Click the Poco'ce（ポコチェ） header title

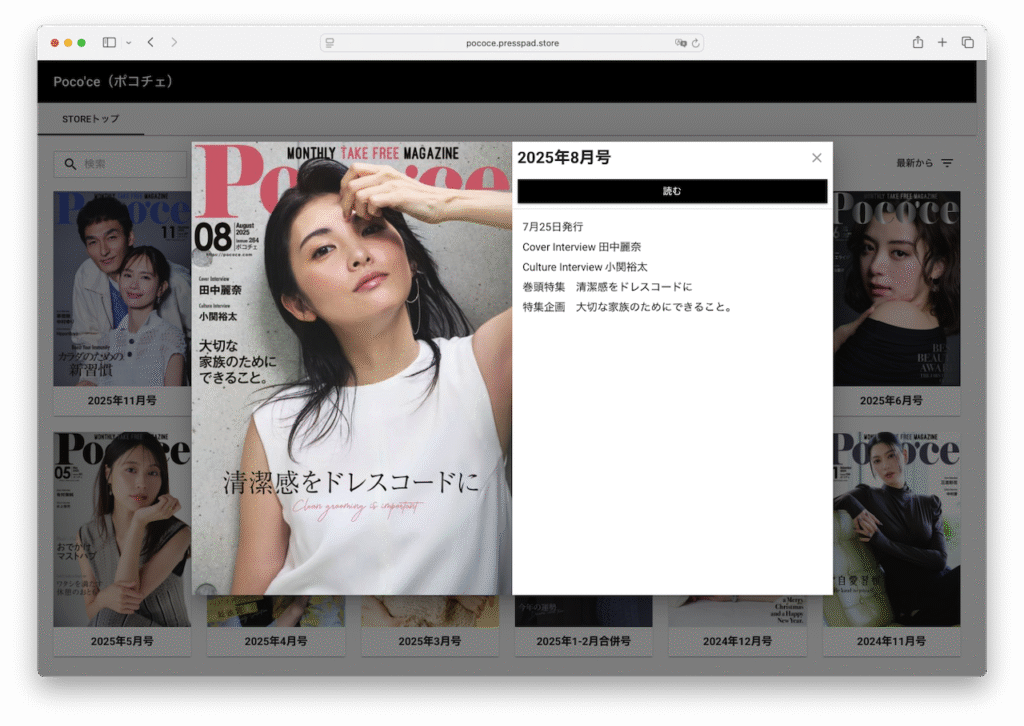click(x=113, y=81)
